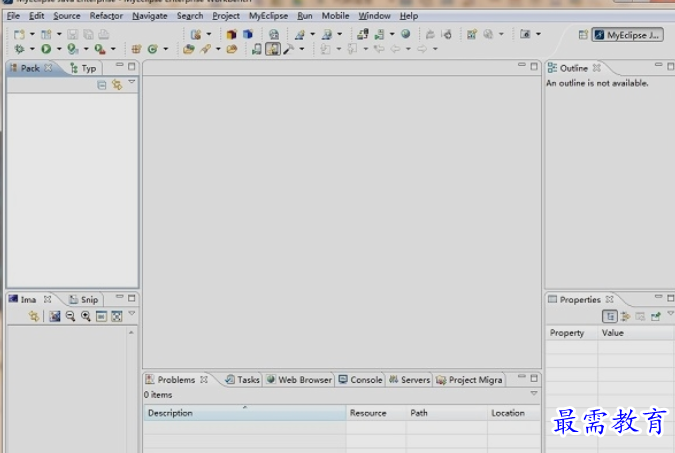Click the Collapse All icon in Package Explorer
Screen dimensions: 675x453
click(102, 85)
